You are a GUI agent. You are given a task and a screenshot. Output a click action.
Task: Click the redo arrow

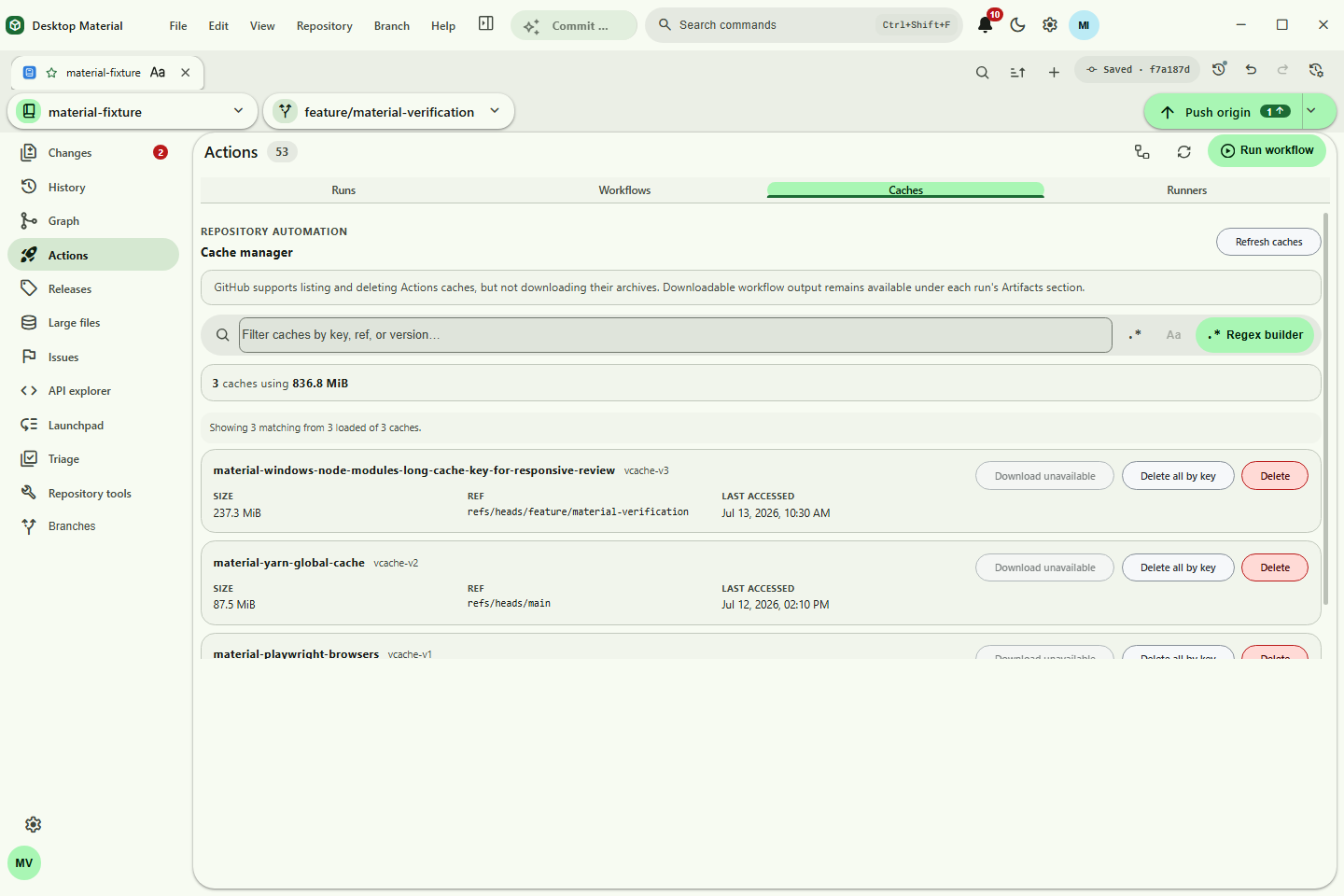click(x=1283, y=70)
